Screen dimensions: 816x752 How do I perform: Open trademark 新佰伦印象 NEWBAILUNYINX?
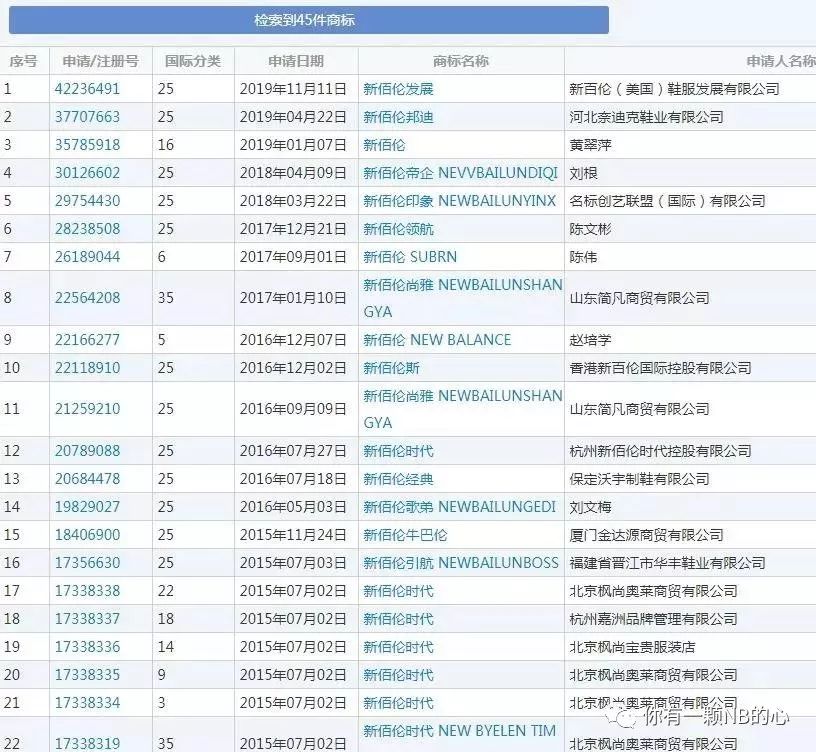coord(460,201)
